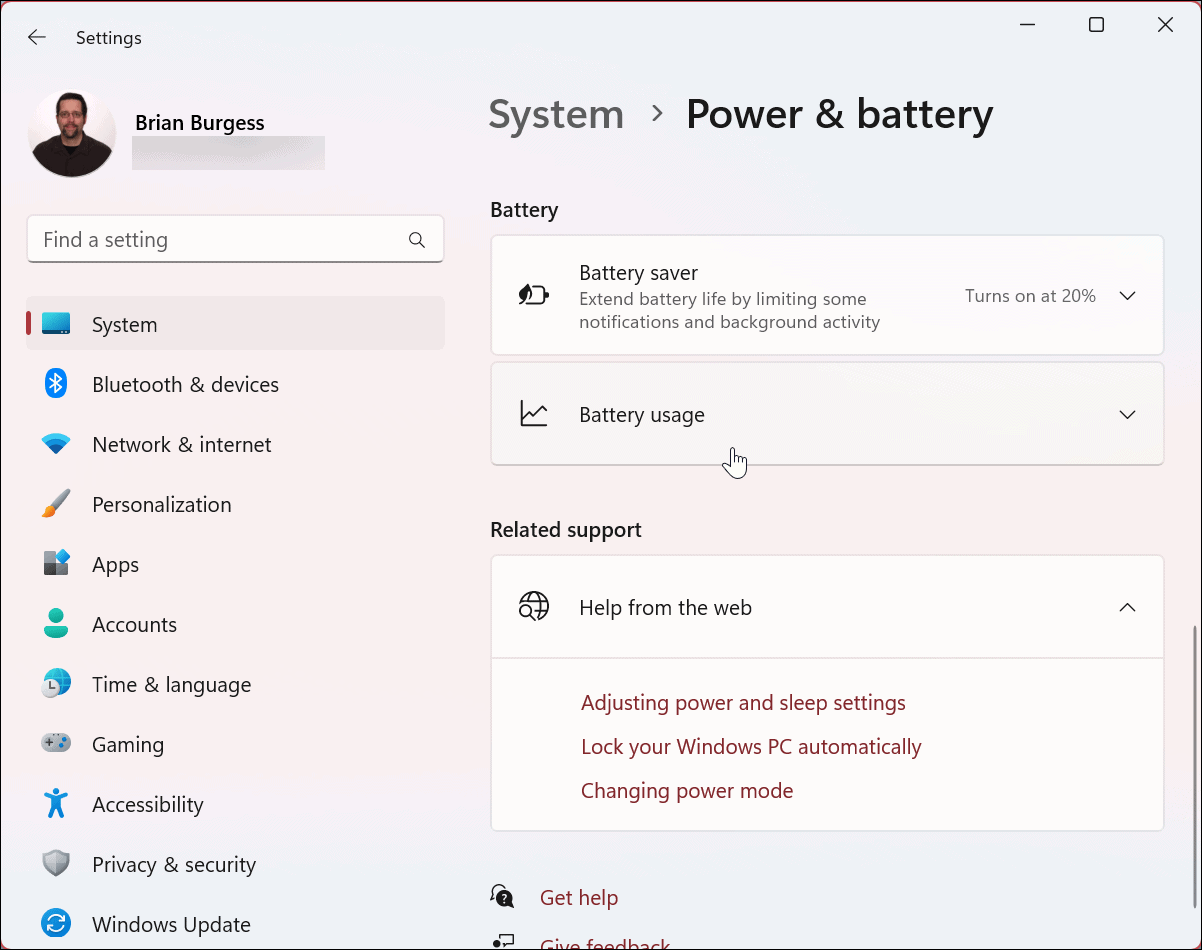Open Bluetooth & devices settings
The height and width of the screenshot is (950, 1202).
[236, 384]
